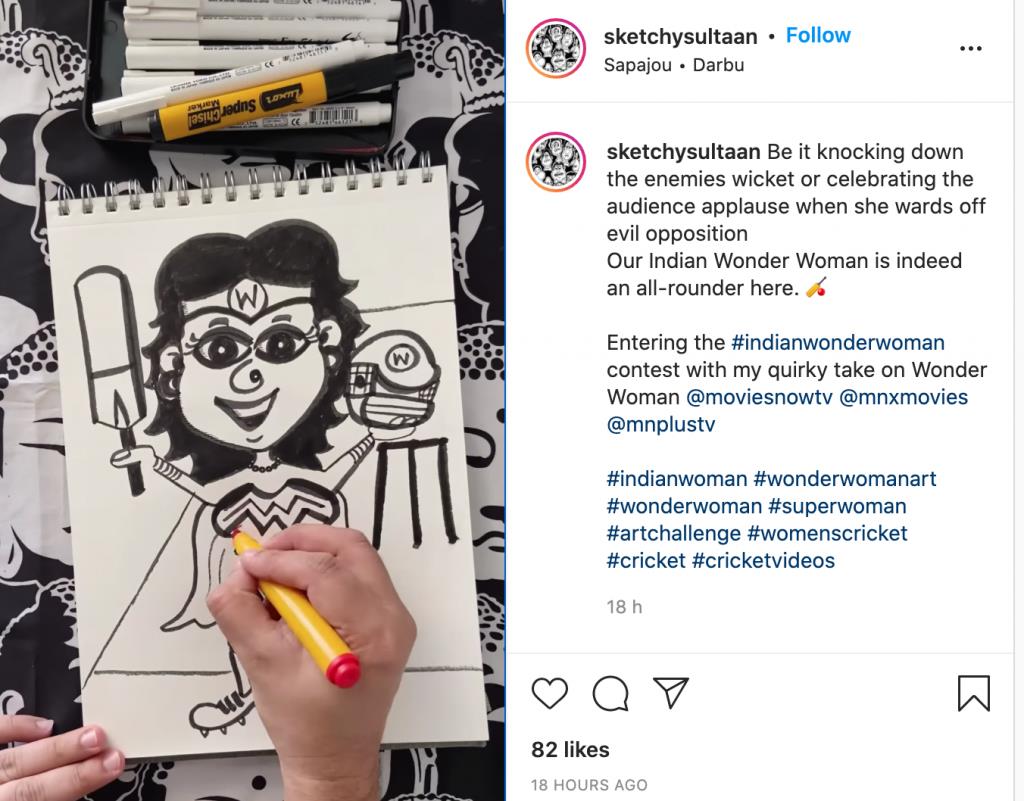The image size is (1024, 801).
Task: Open the @mnplustv mention
Action: click(661, 424)
